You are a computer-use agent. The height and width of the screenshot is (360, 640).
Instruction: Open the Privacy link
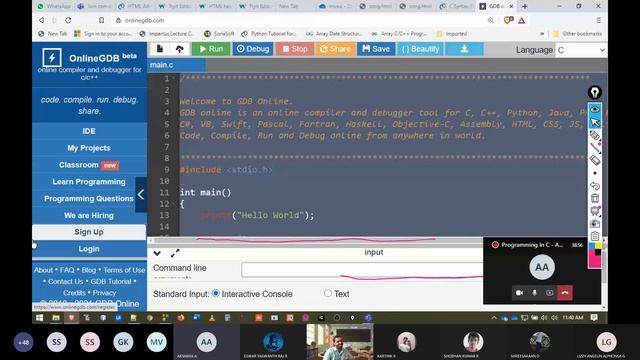point(104,293)
